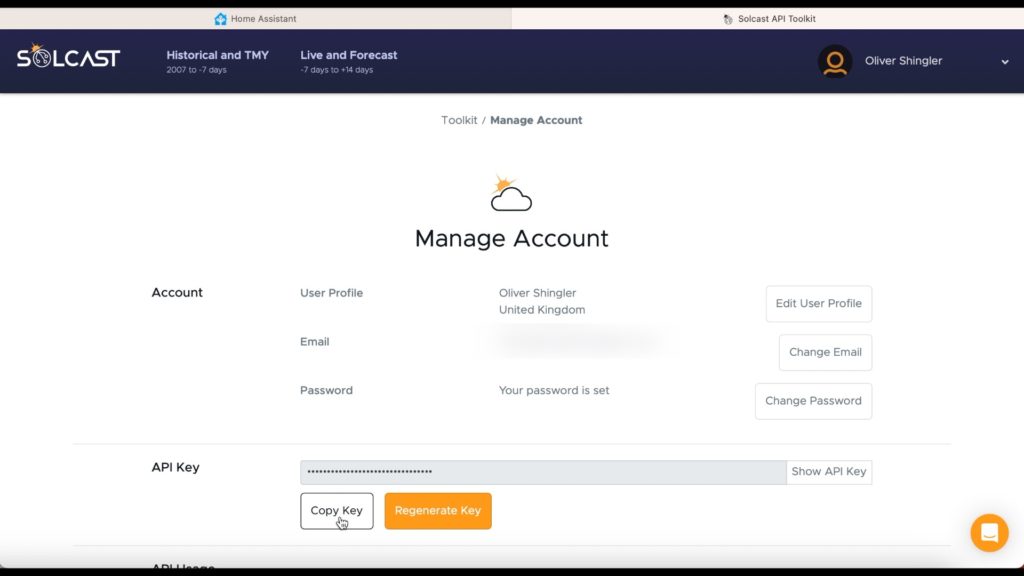Viewport: 1024px width, 576px height.
Task: Expand the Oliver Shingler account dropdown arrow
Action: pos(1004,62)
